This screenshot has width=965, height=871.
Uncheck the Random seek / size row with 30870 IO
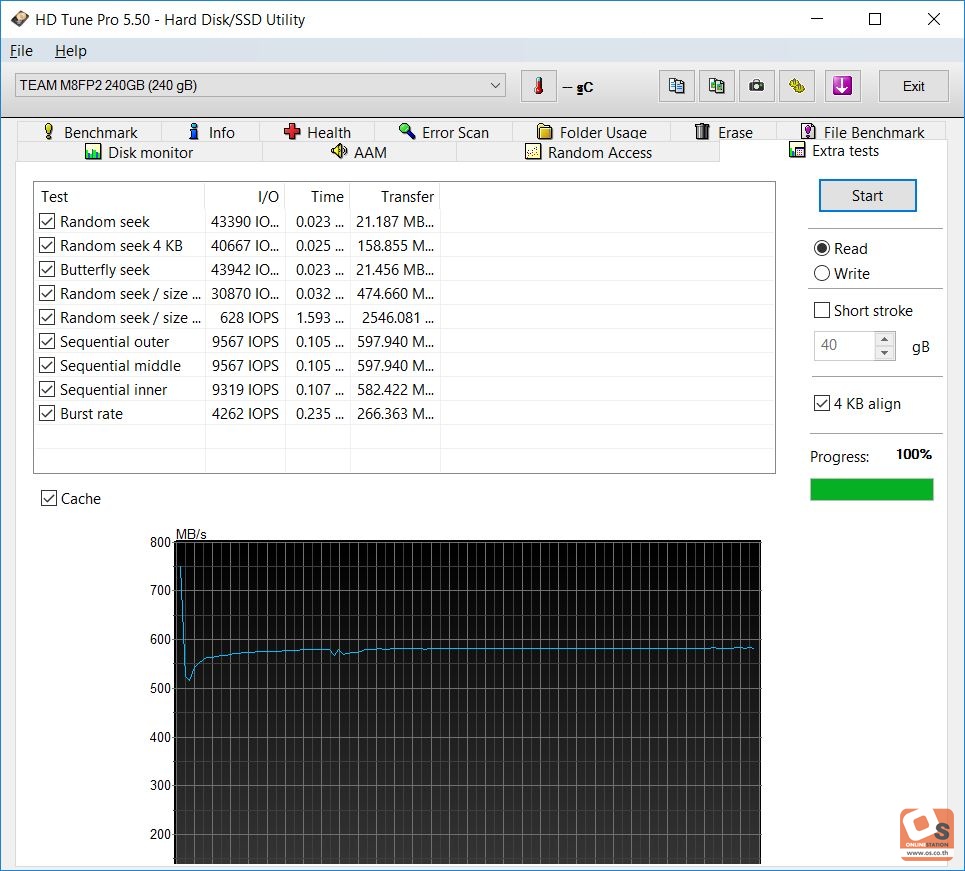[47, 294]
